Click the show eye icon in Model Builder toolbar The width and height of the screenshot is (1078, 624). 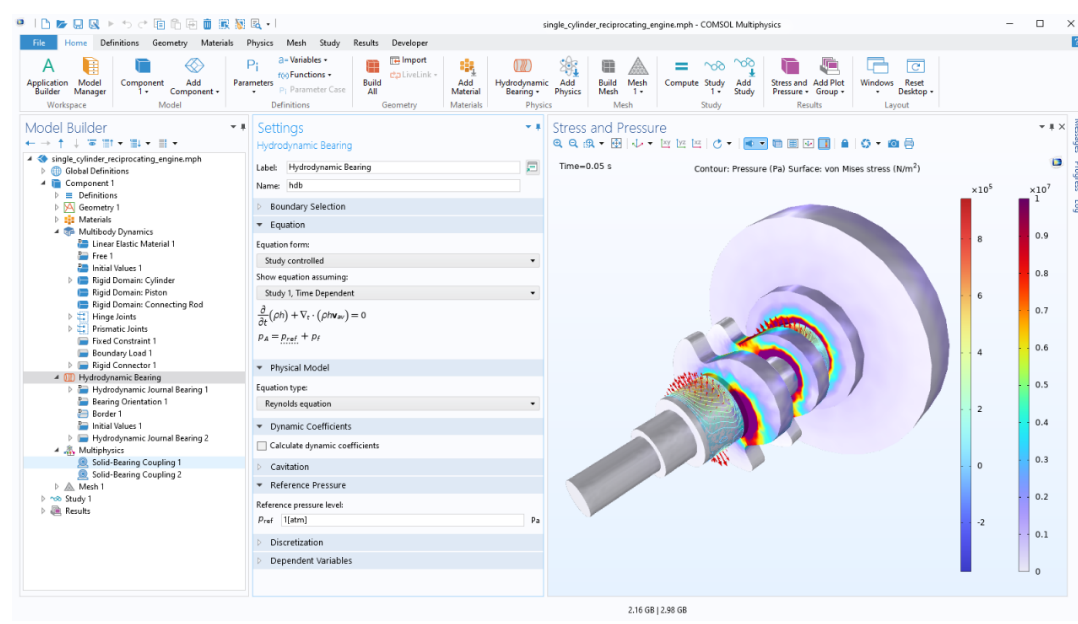point(91,144)
